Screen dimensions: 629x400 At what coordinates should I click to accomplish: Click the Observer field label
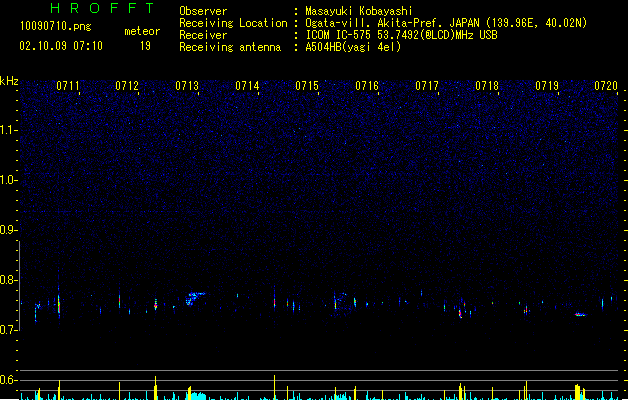click(203, 11)
